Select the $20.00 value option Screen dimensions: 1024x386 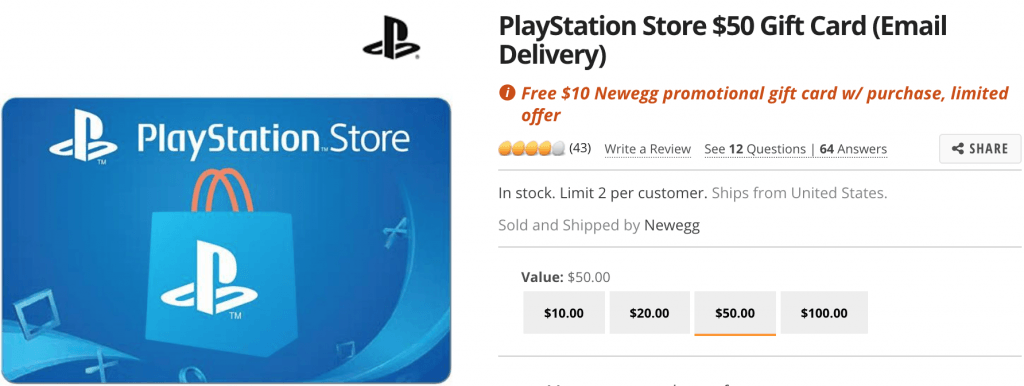coord(649,314)
